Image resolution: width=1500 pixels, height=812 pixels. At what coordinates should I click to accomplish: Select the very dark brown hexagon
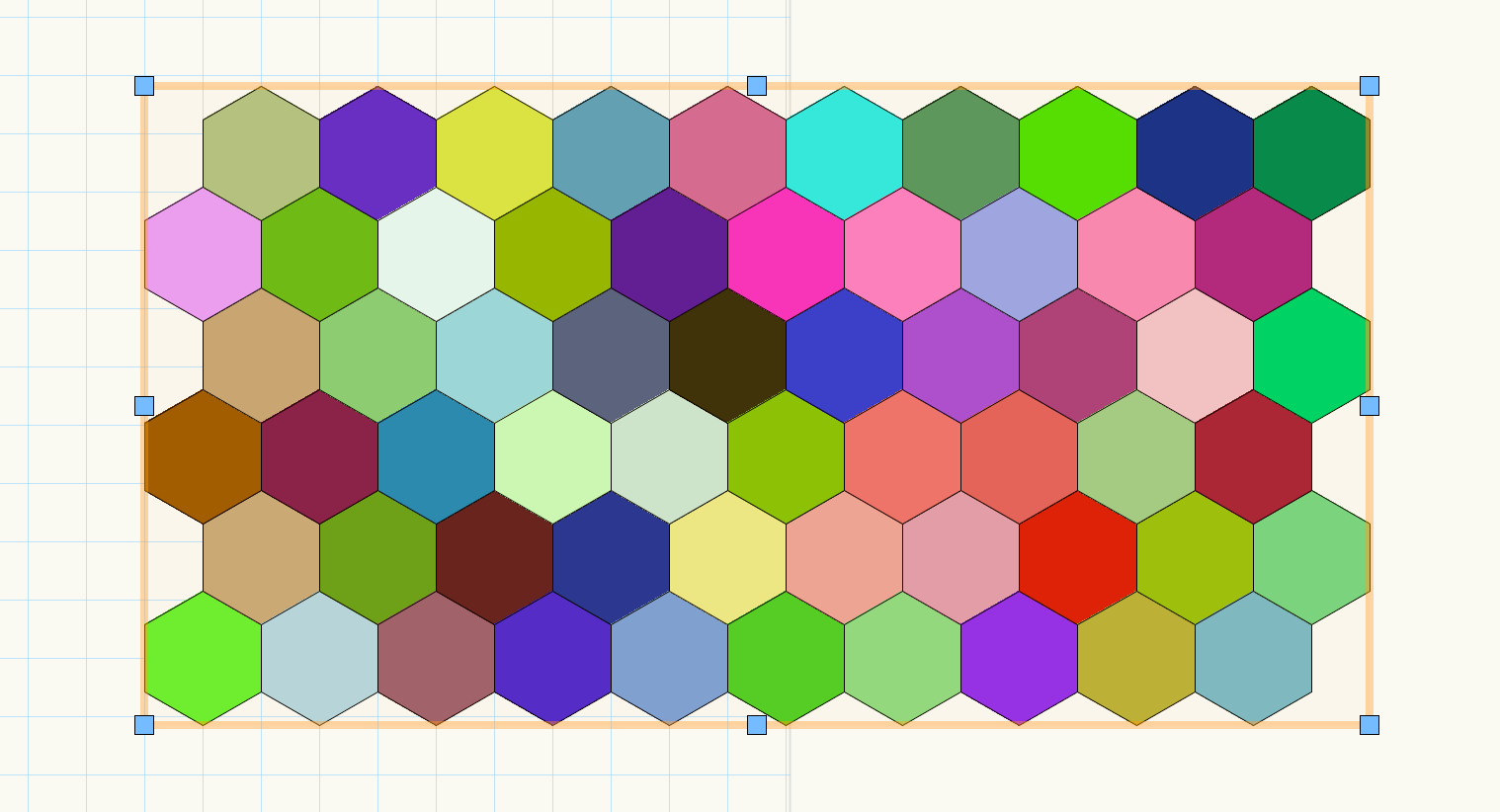pyautogui.click(x=728, y=356)
